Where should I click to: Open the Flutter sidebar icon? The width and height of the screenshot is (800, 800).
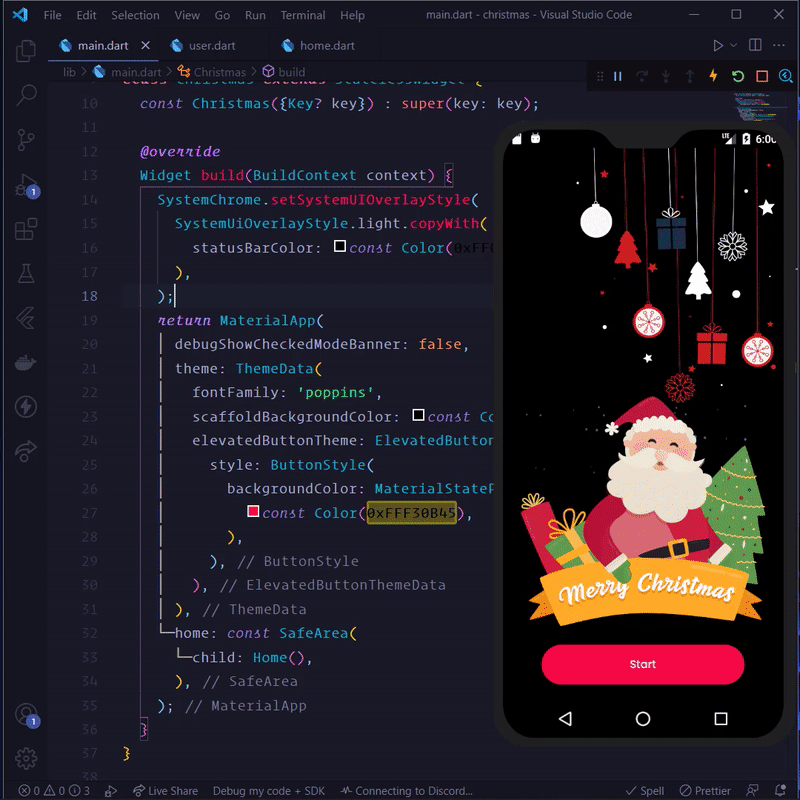26,318
